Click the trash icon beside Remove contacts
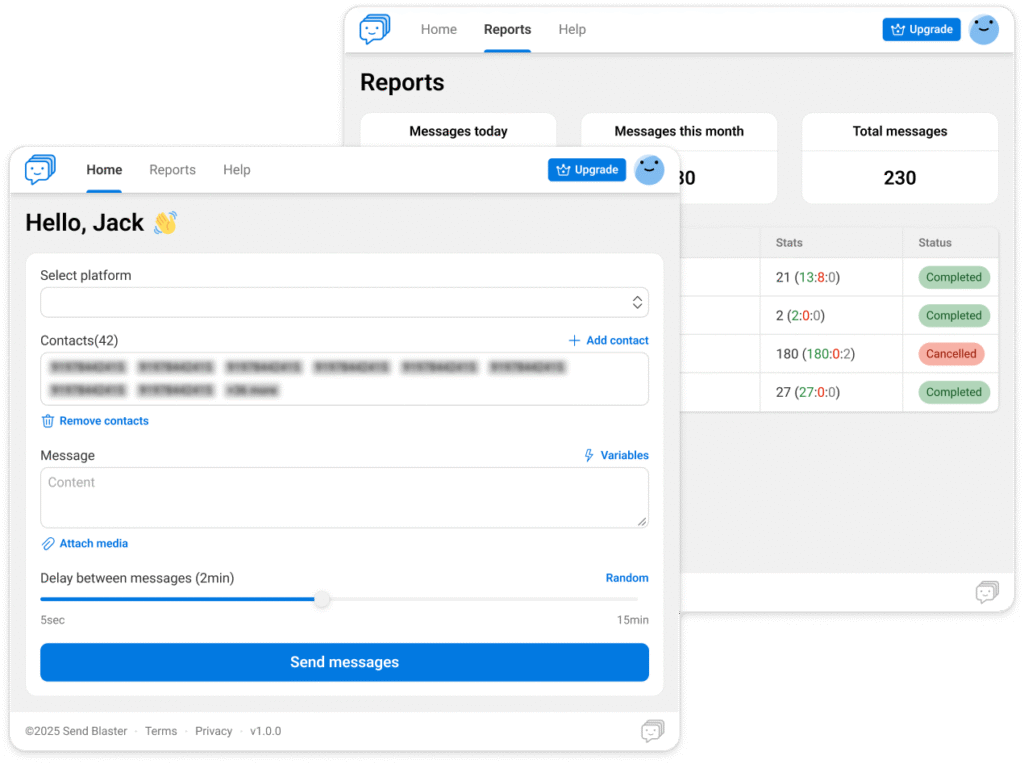 pyautogui.click(x=48, y=421)
